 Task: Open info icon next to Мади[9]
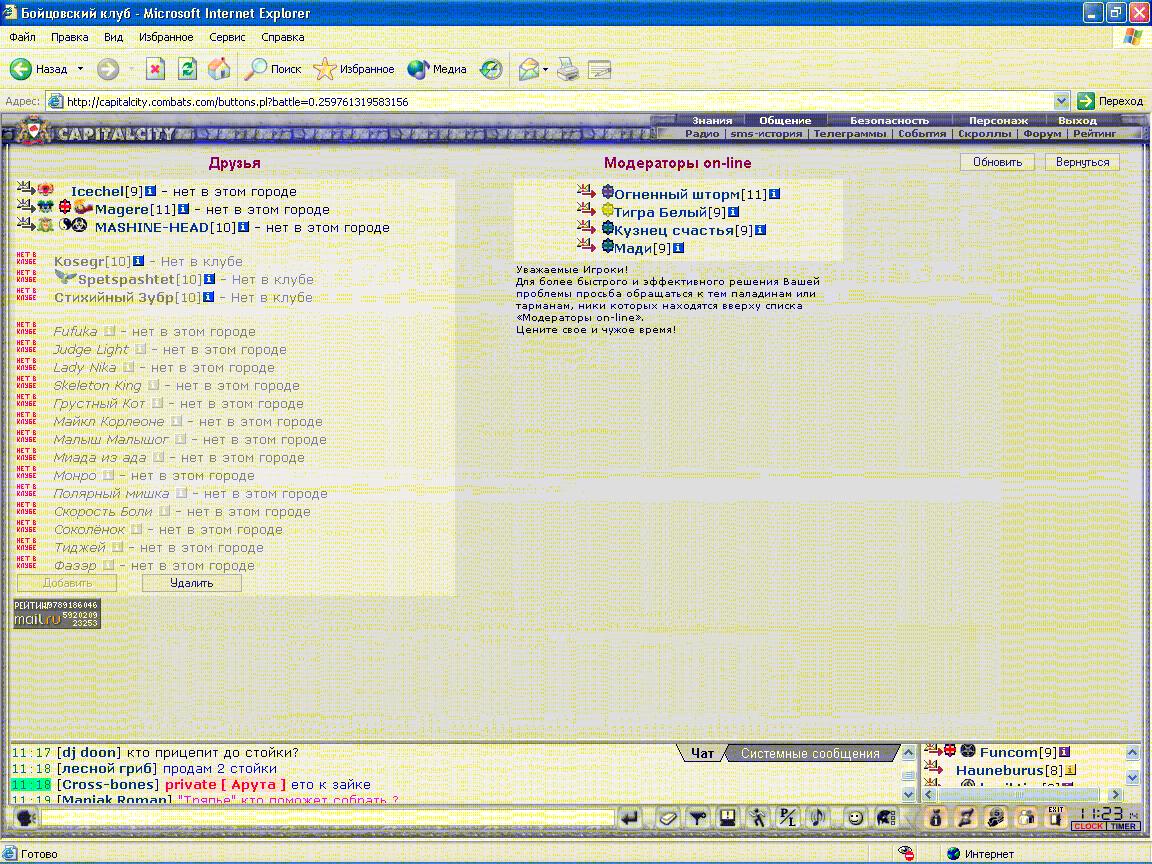(679, 248)
